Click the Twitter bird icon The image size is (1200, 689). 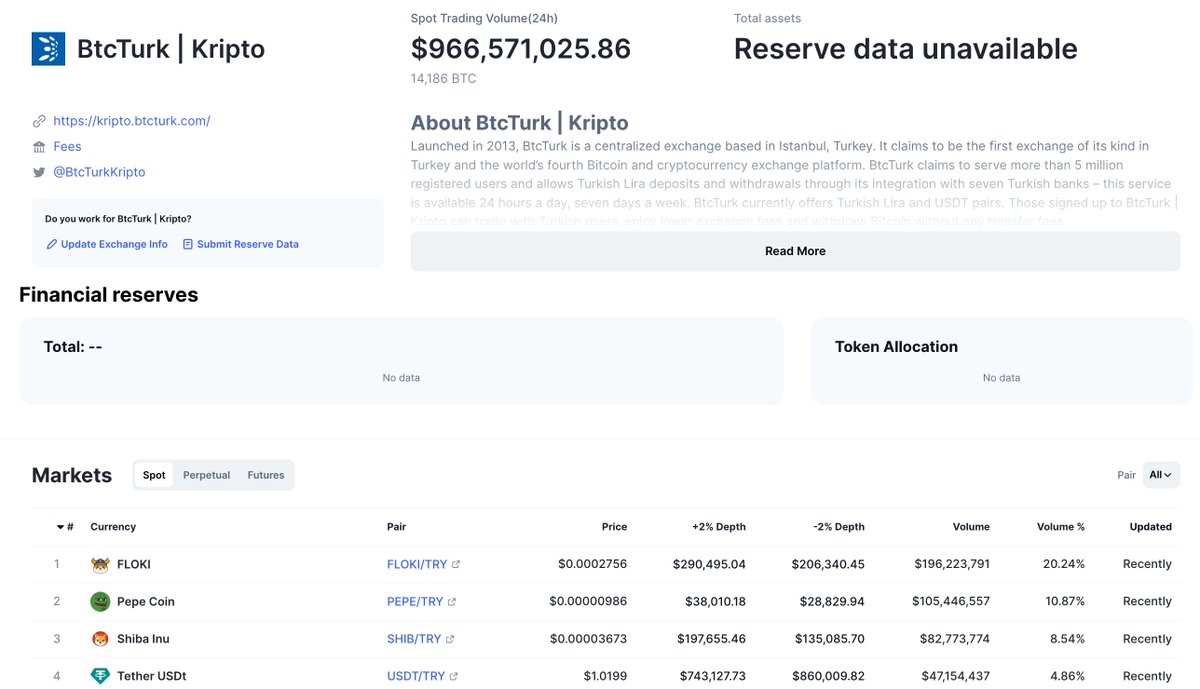pyautogui.click(x=39, y=172)
